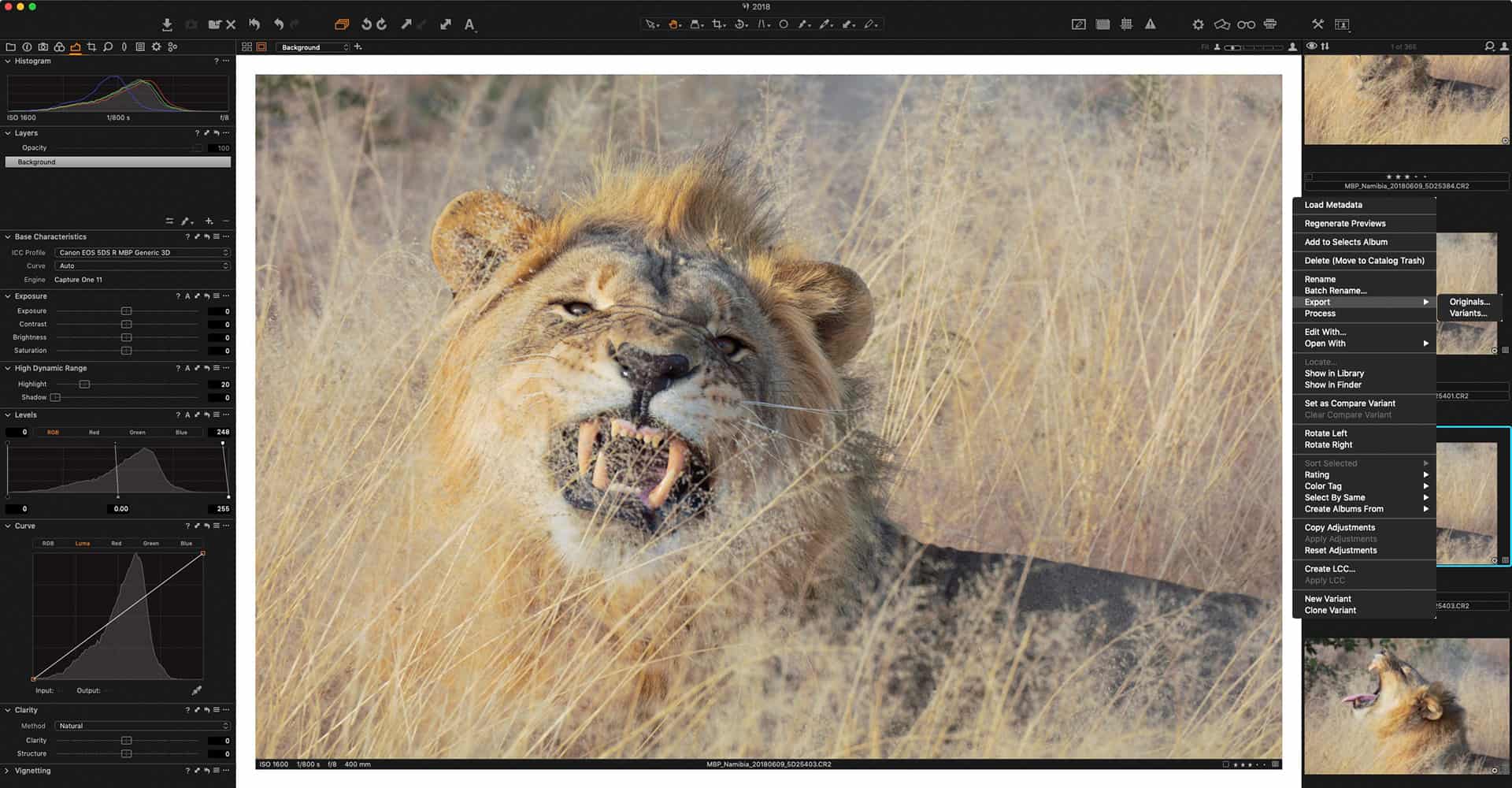Click the Highlight slider handle
Image resolution: width=1512 pixels, height=788 pixels.
click(x=84, y=385)
